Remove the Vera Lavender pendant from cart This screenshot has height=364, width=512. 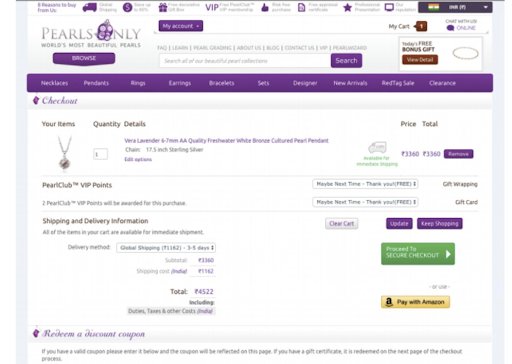(x=458, y=154)
